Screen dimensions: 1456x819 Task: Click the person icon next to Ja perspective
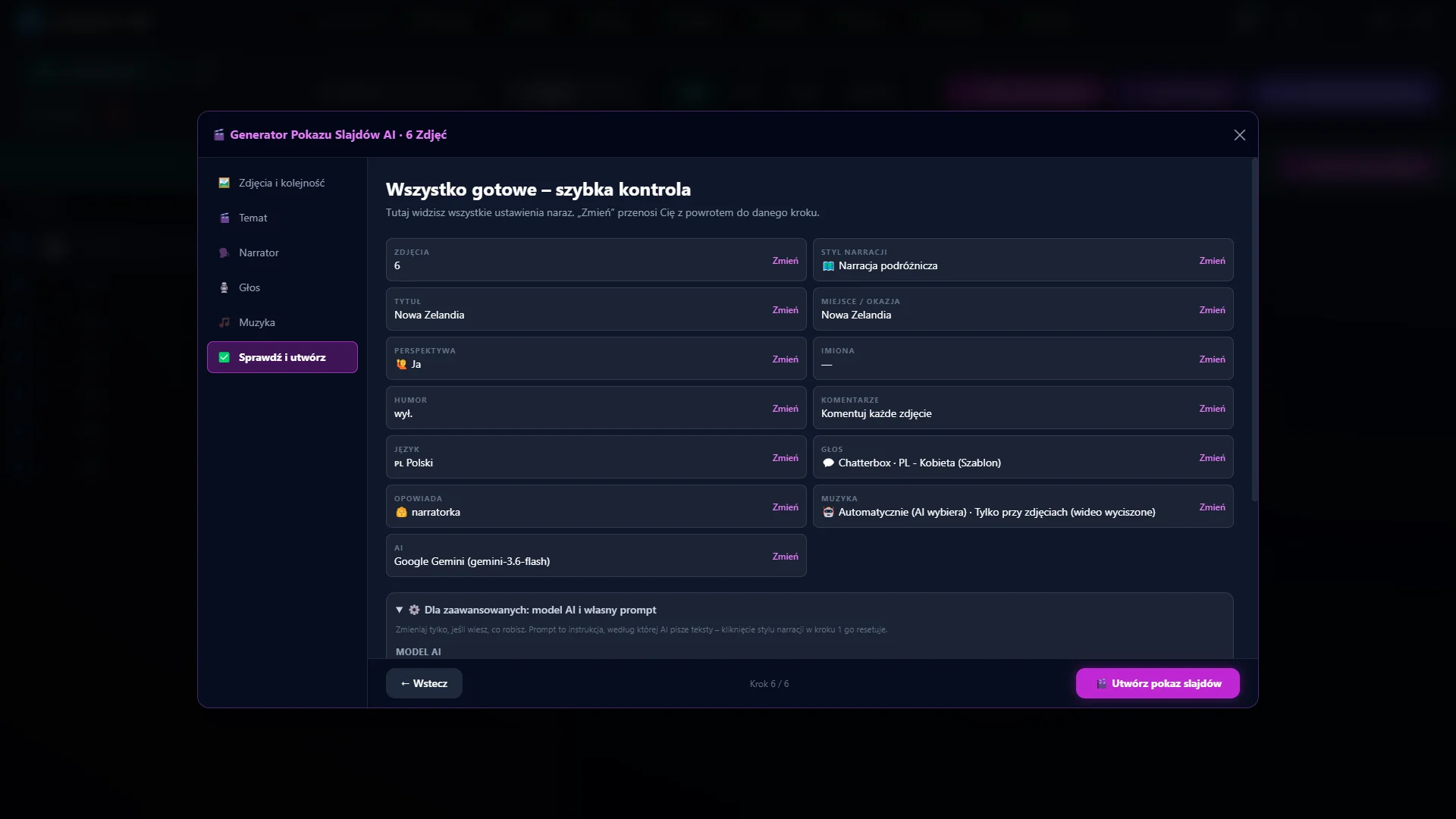tap(401, 365)
